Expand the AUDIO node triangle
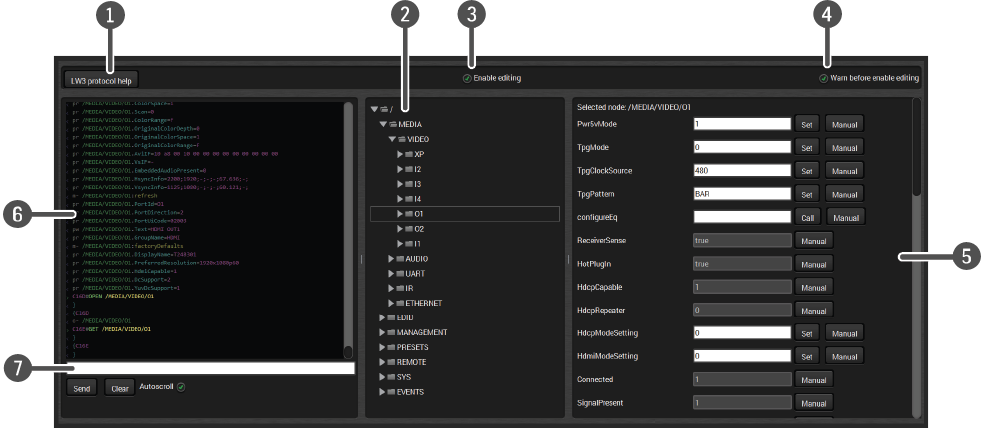This screenshot has width=983, height=428. (391, 259)
